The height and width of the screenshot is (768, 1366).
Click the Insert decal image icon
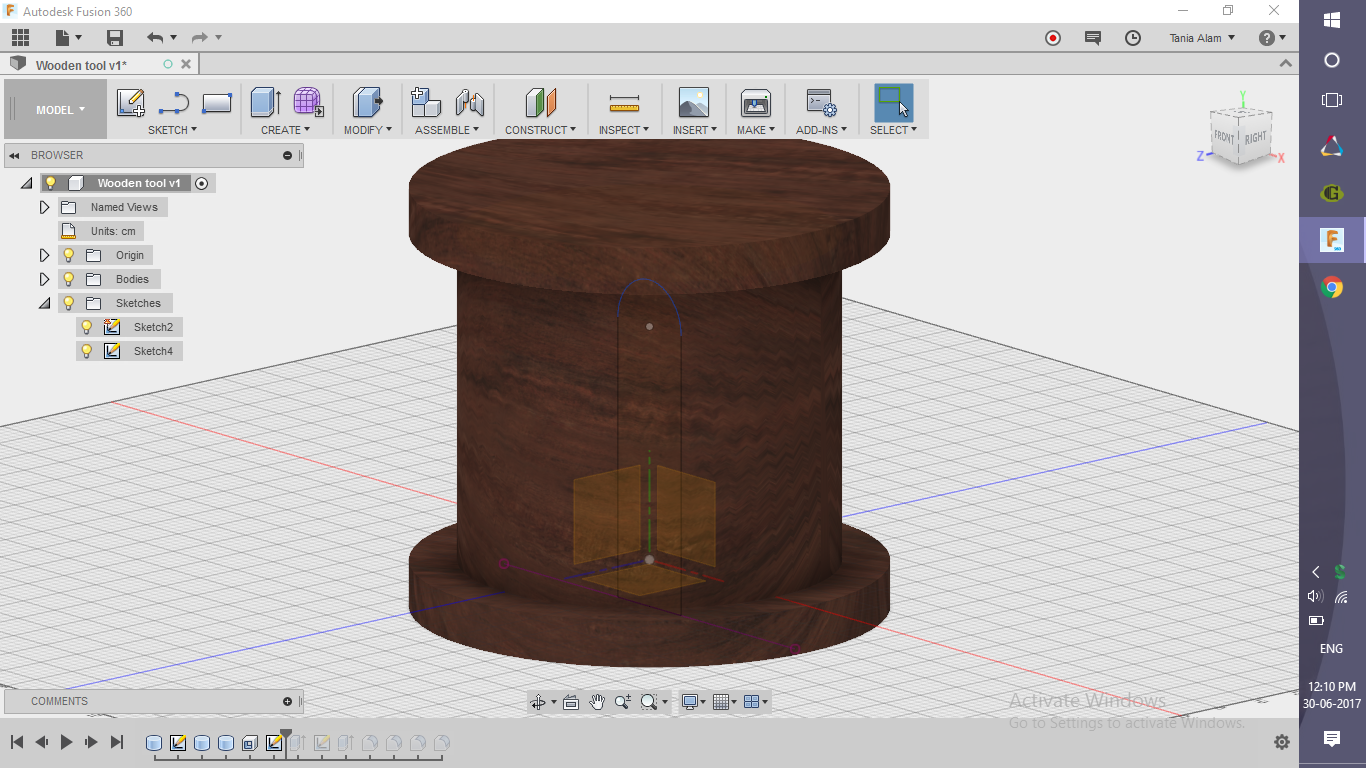[x=693, y=102]
